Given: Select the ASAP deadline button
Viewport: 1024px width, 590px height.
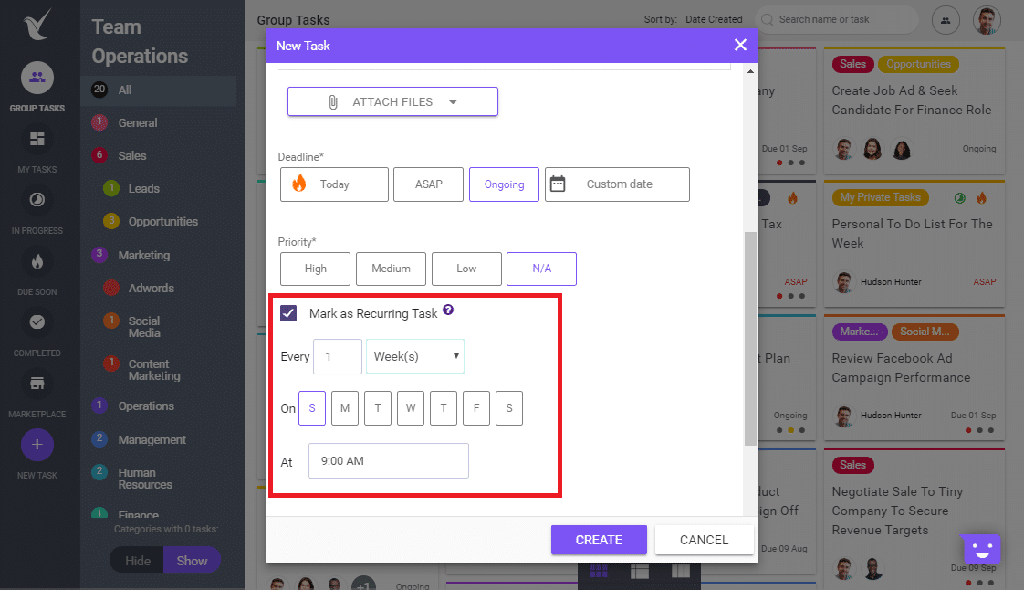Looking at the screenshot, I should tap(428, 184).
